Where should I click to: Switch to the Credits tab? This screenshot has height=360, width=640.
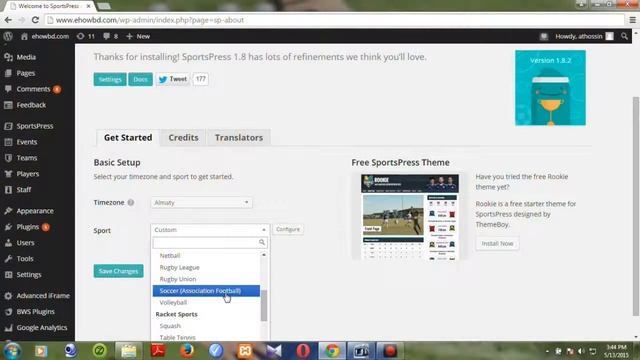point(183,138)
